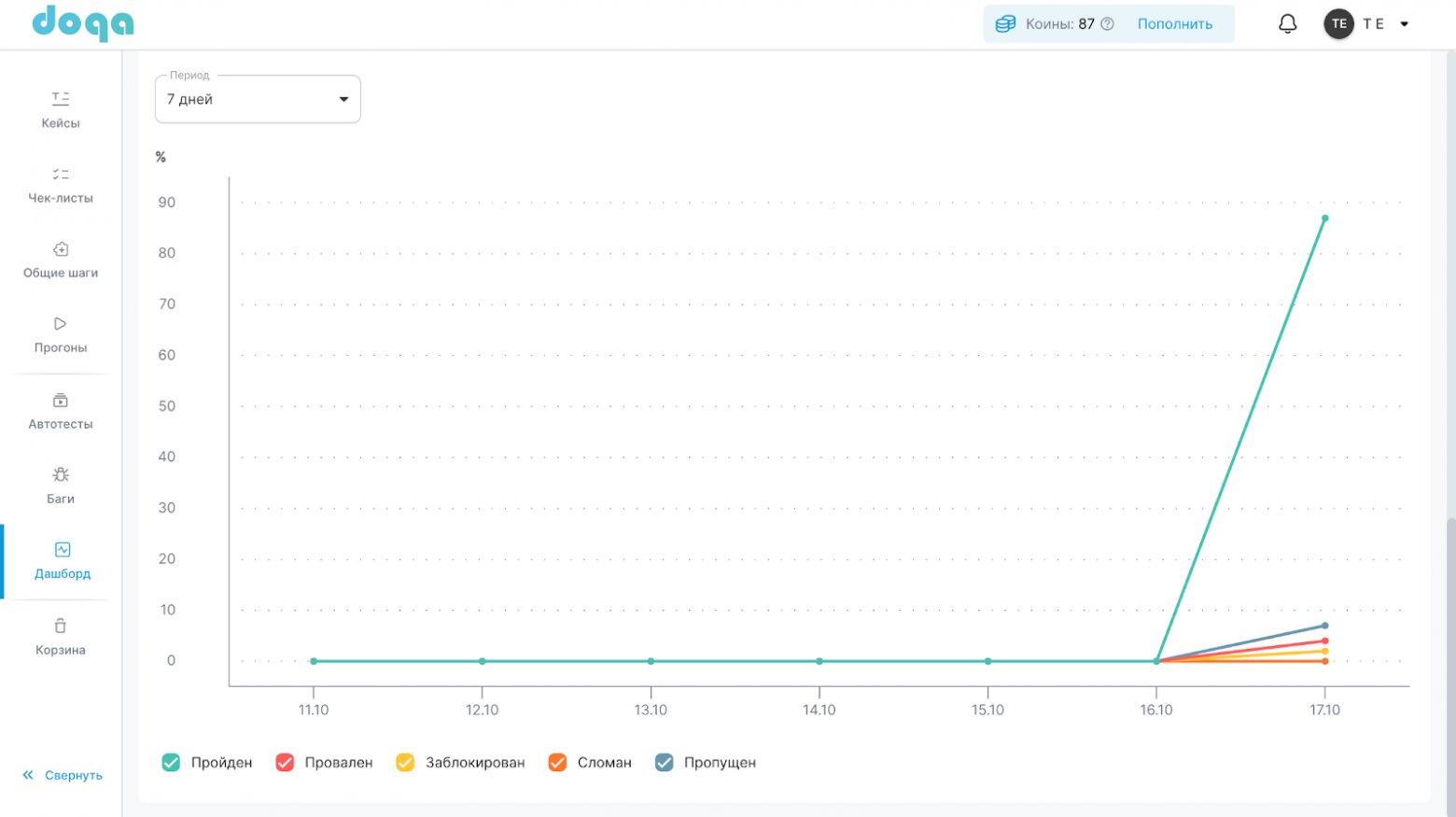The width and height of the screenshot is (1456, 817).
Task: Uncheck the Пройден legend checkbox
Action: click(171, 763)
